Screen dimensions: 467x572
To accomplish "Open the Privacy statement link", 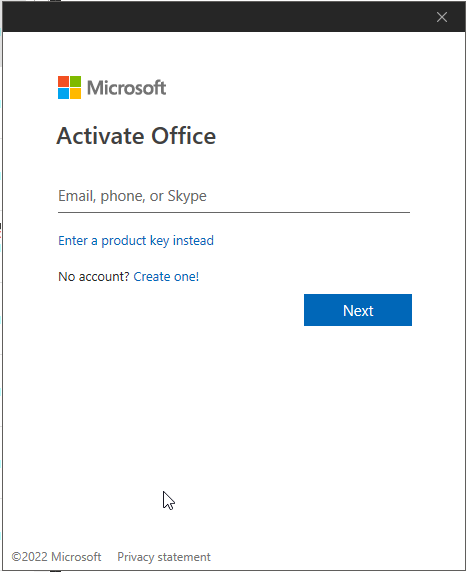I will coord(164,557).
